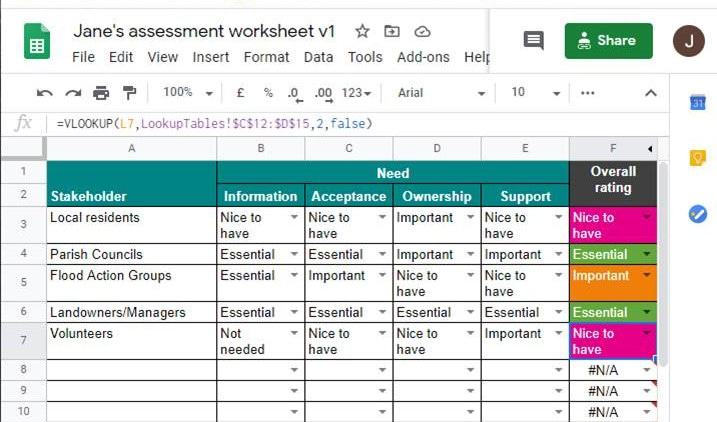The width and height of the screenshot is (717, 422).
Task: Open the comment history icon
Action: click(x=534, y=41)
